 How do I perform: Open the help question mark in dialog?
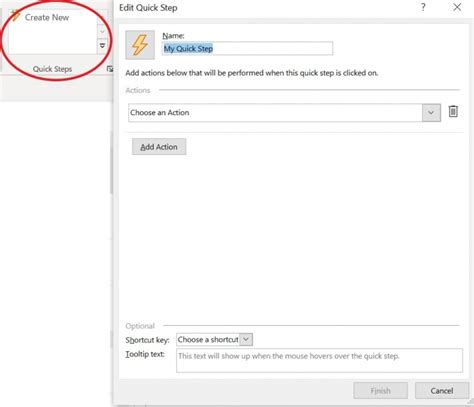pyautogui.click(x=423, y=7)
